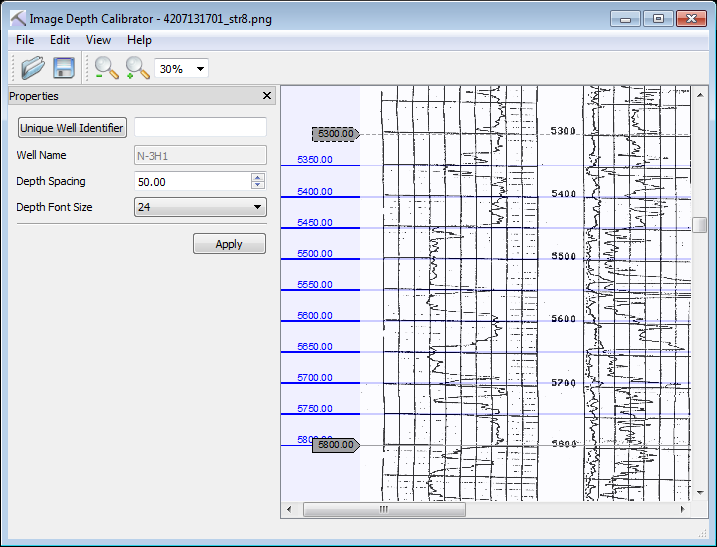This screenshot has width=717, height=547.
Task: Click the application logo in title bar
Action: coord(17,18)
